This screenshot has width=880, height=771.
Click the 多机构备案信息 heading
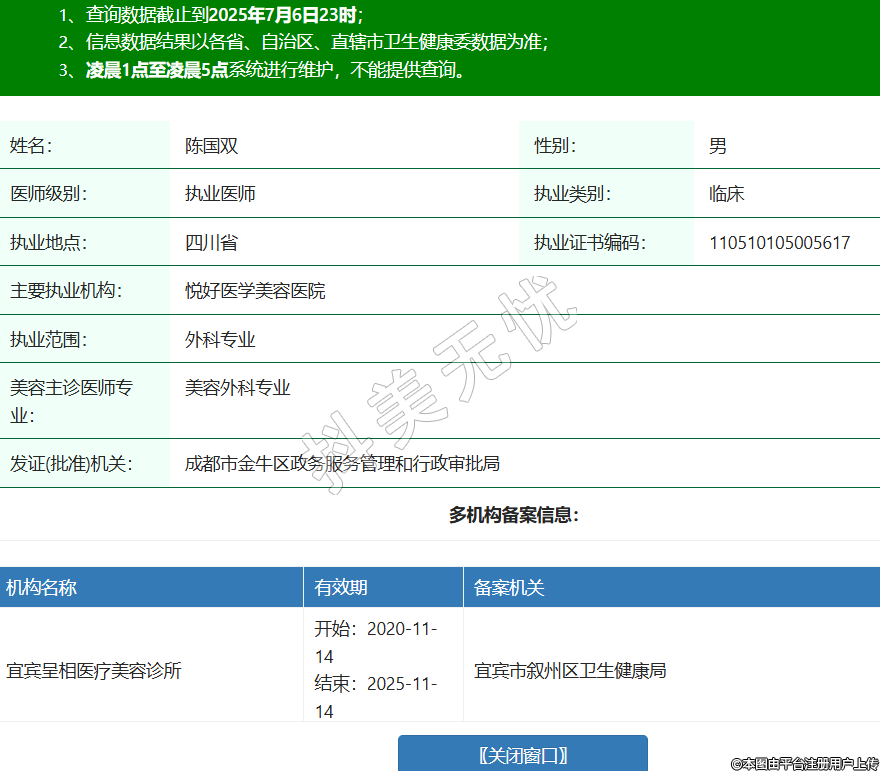click(x=513, y=515)
